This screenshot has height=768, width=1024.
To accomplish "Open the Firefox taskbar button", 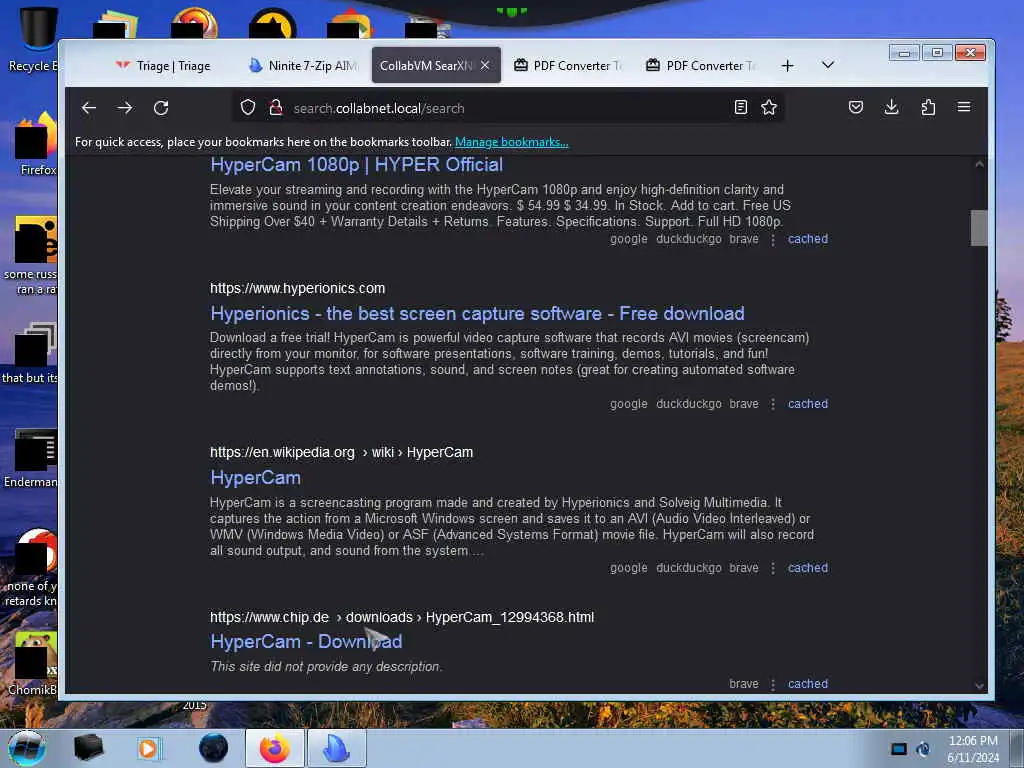I will pos(274,748).
